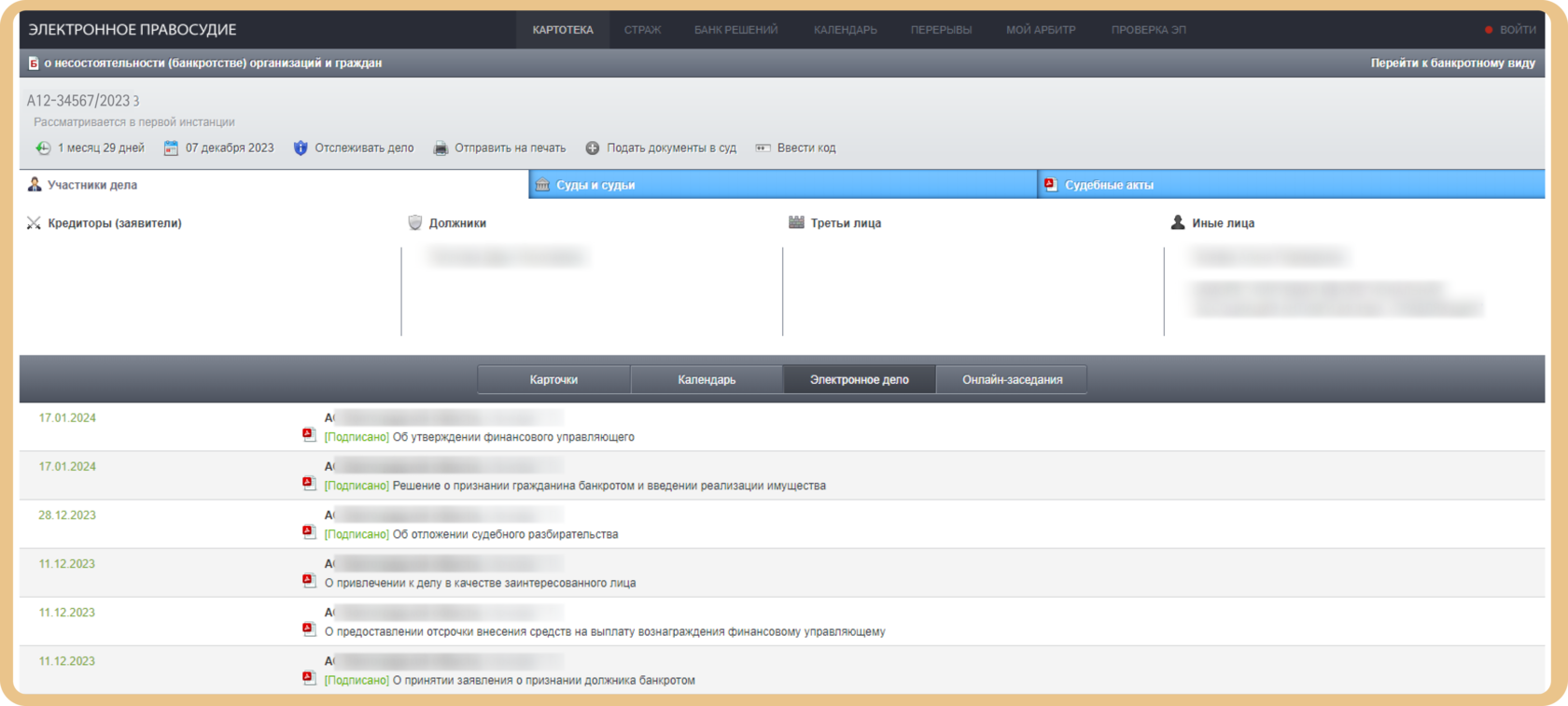Open the Картотека tab
The image size is (1568, 706).
point(563,30)
